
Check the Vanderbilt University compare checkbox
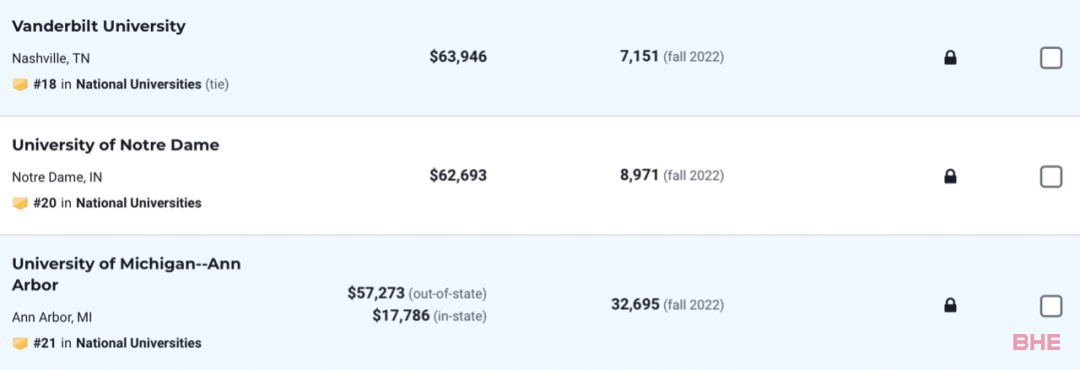pos(1051,59)
